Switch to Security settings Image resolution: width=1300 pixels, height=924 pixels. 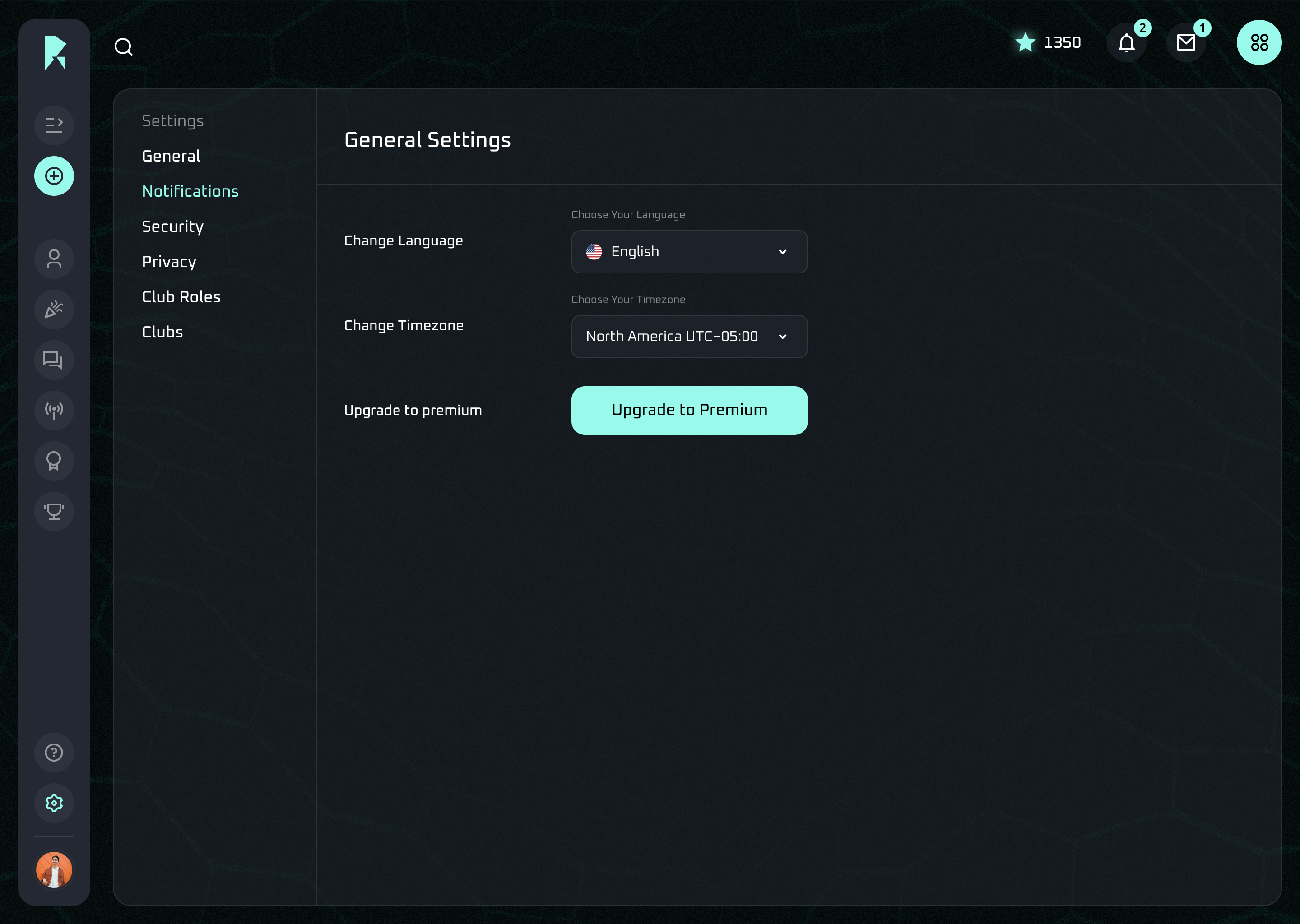(172, 226)
